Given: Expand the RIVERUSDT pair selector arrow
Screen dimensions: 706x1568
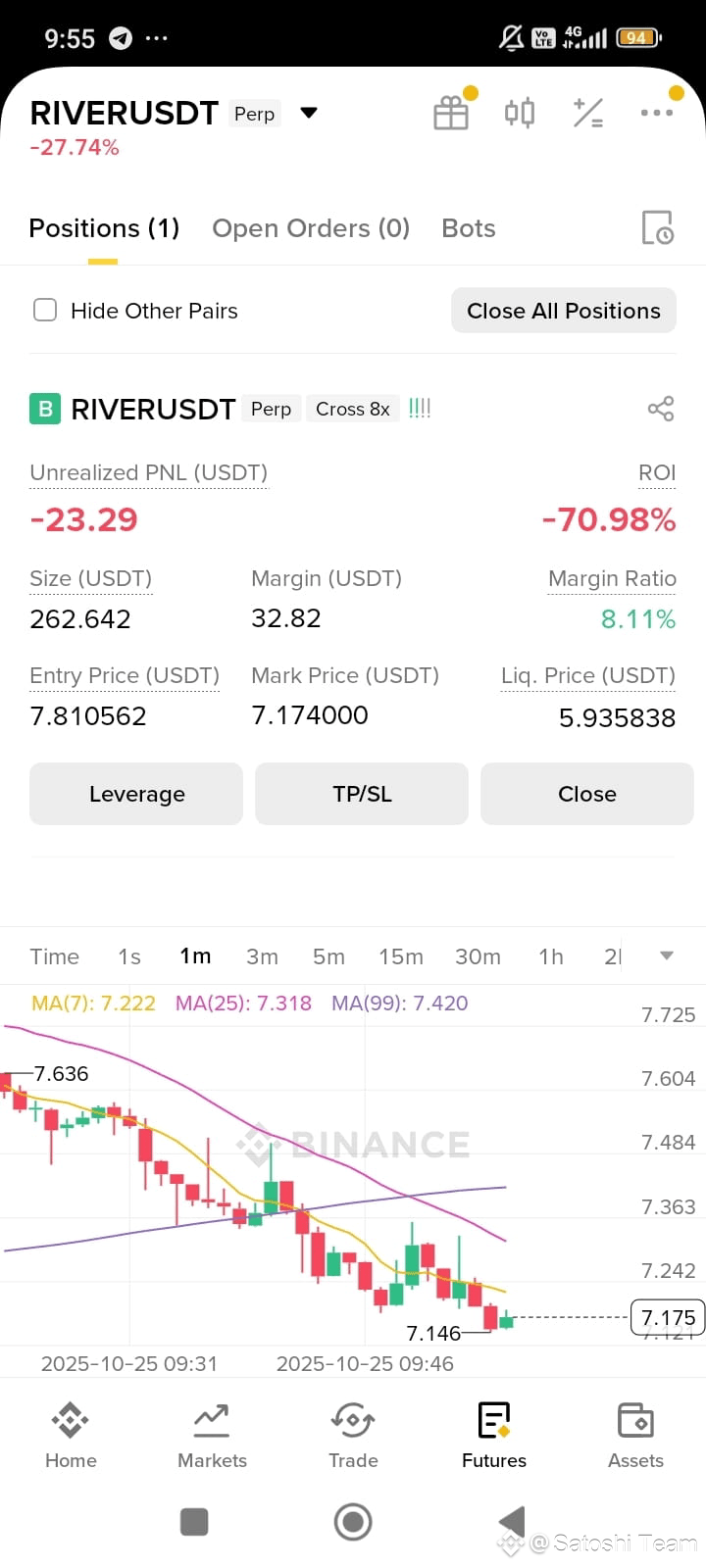Looking at the screenshot, I should 309,113.
